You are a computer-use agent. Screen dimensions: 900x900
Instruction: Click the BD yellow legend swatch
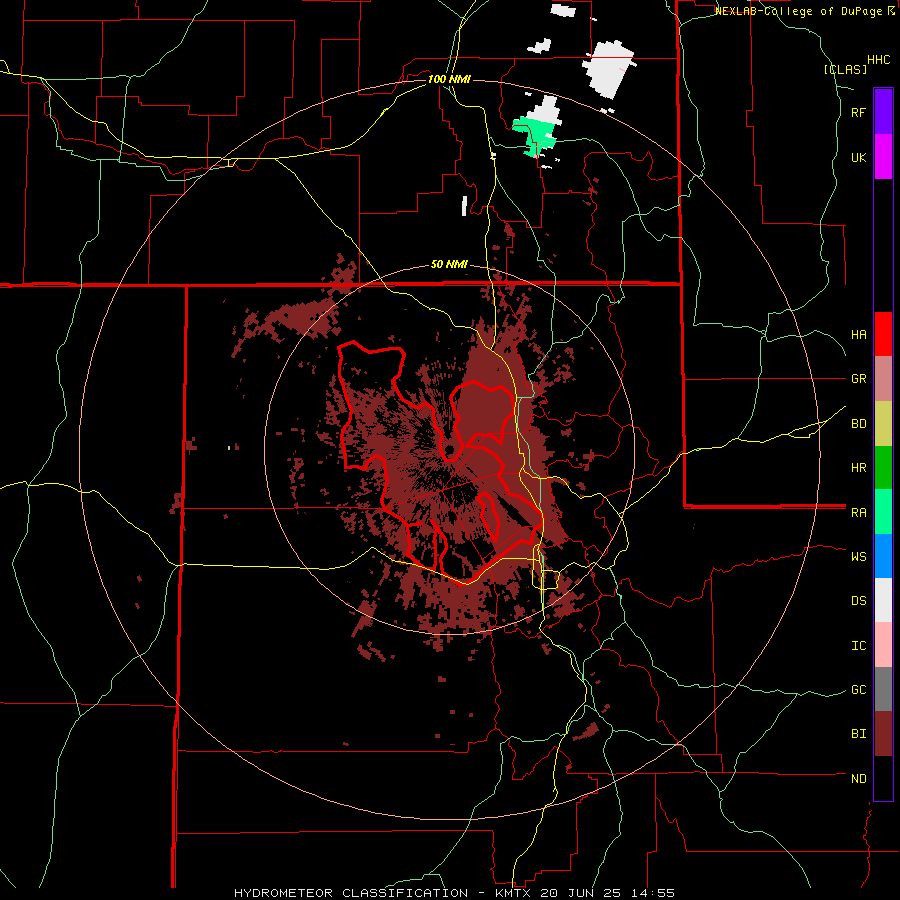pos(883,423)
